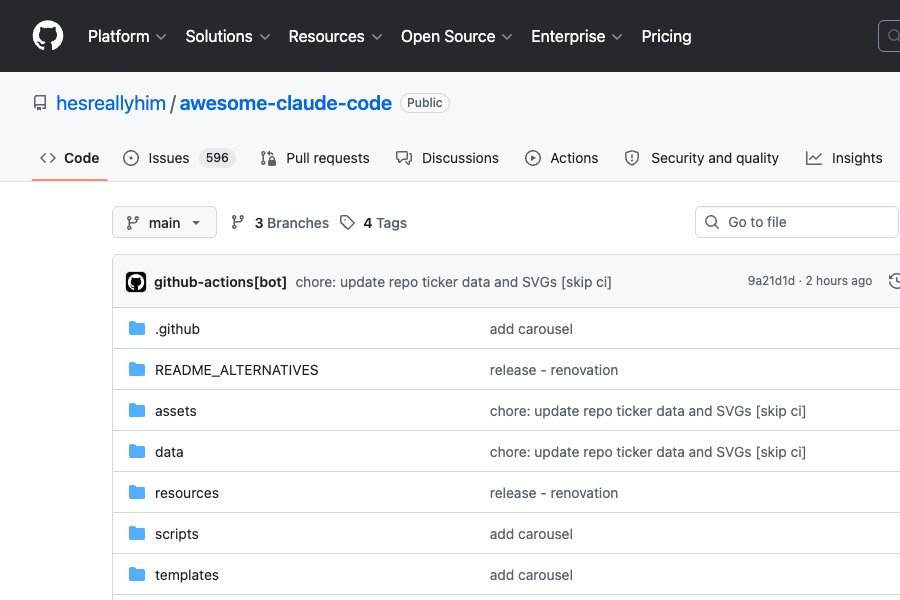Image resolution: width=900 pixels, height=600 pixels.
Task: Open commit hash 9a21d1d
Action: [x=771, y=281]
